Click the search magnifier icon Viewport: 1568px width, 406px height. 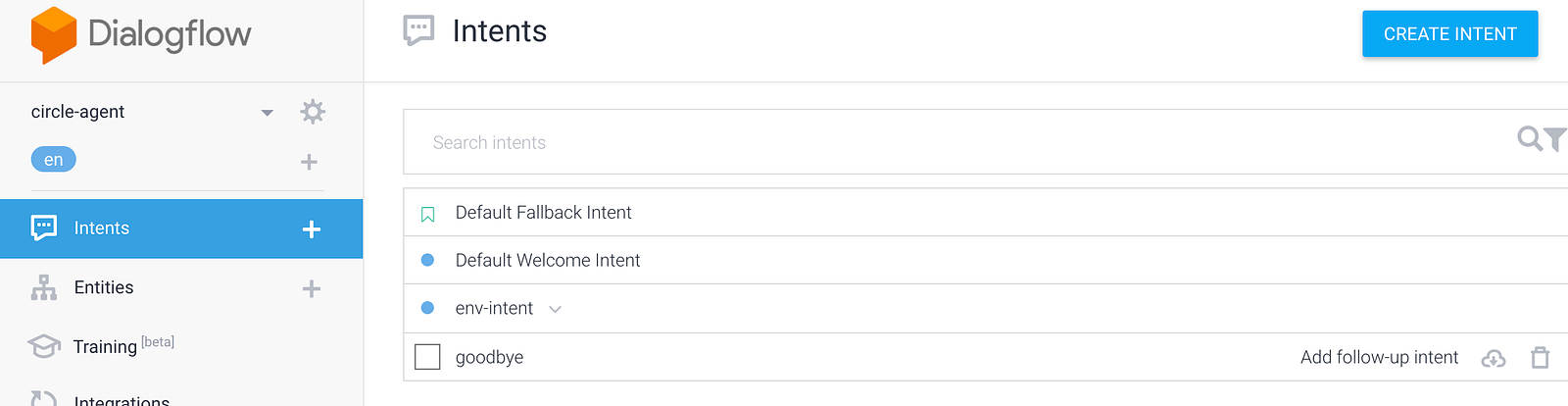(x=1529, y=139)
